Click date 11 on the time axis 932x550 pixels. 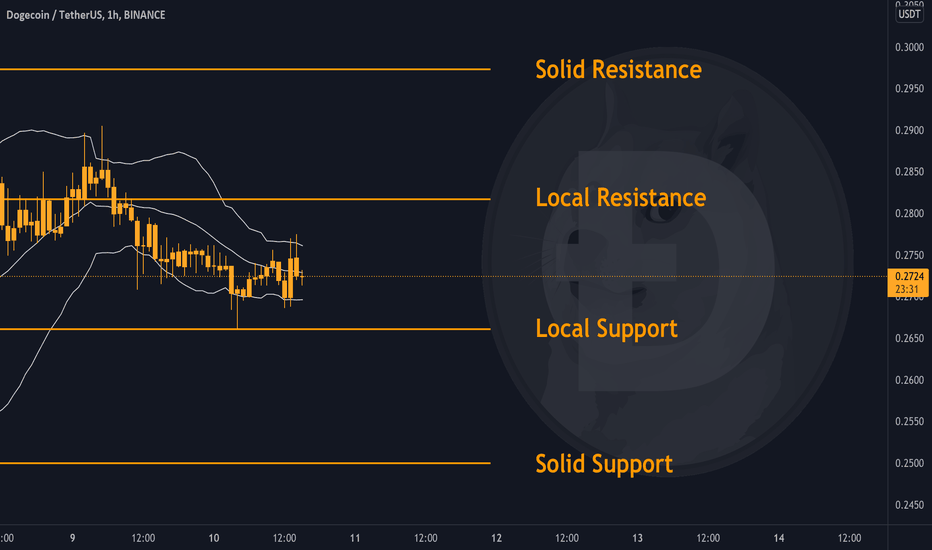pyautogui.click(x=355, y=538)
